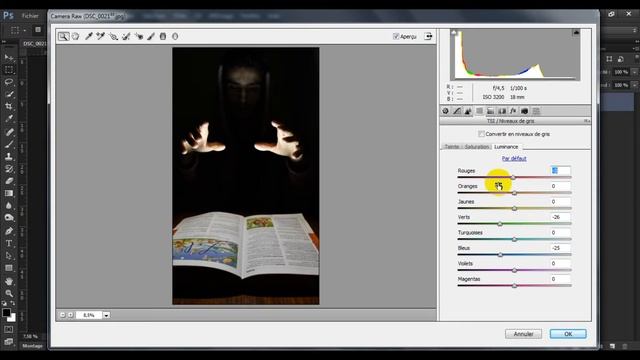Select the Color Sampler tool

pyautogui.click(x=100, y=36)
